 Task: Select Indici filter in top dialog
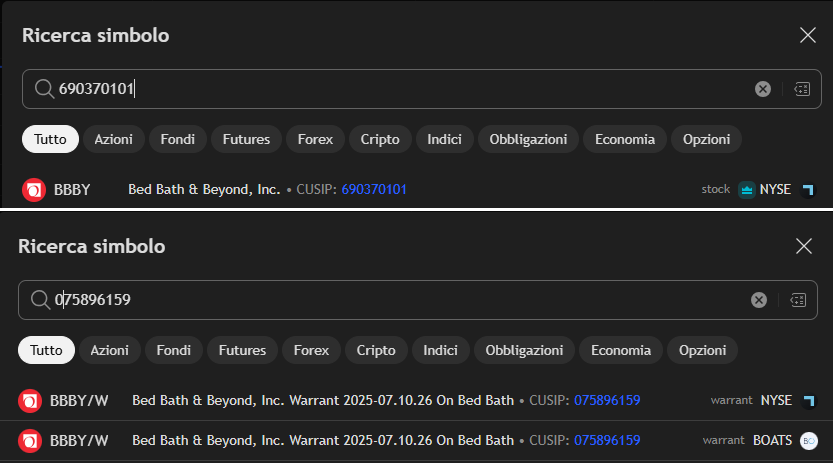pyautogui.click(x=444, y=139)
